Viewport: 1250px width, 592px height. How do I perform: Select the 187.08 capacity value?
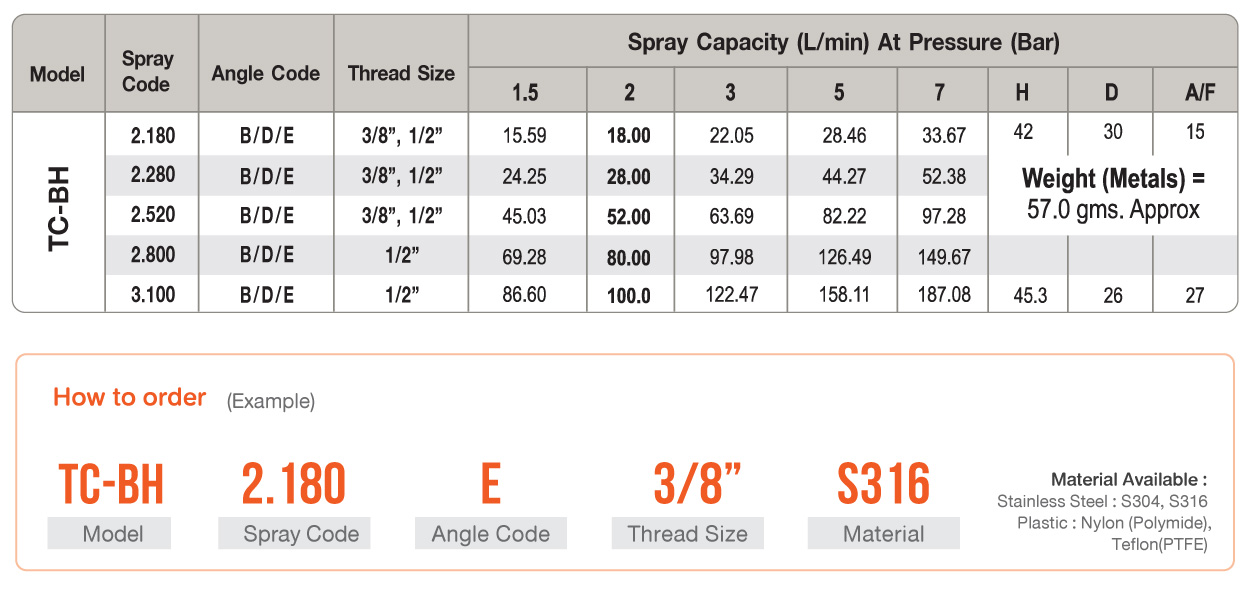pyautogui.click(x=942, y=295)
